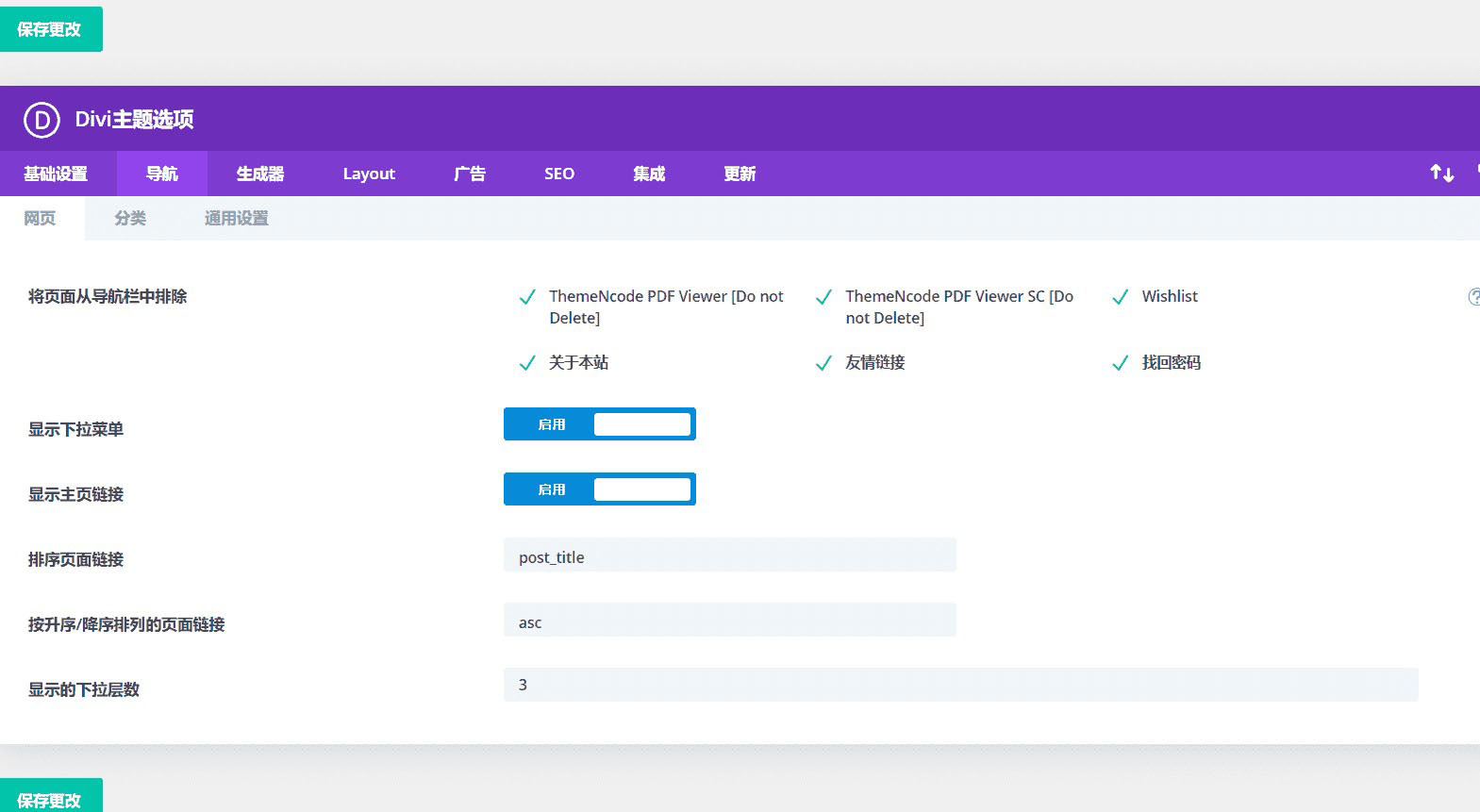
Task: Click the 显示的下拉层数 label
Action: pos(84,690)
